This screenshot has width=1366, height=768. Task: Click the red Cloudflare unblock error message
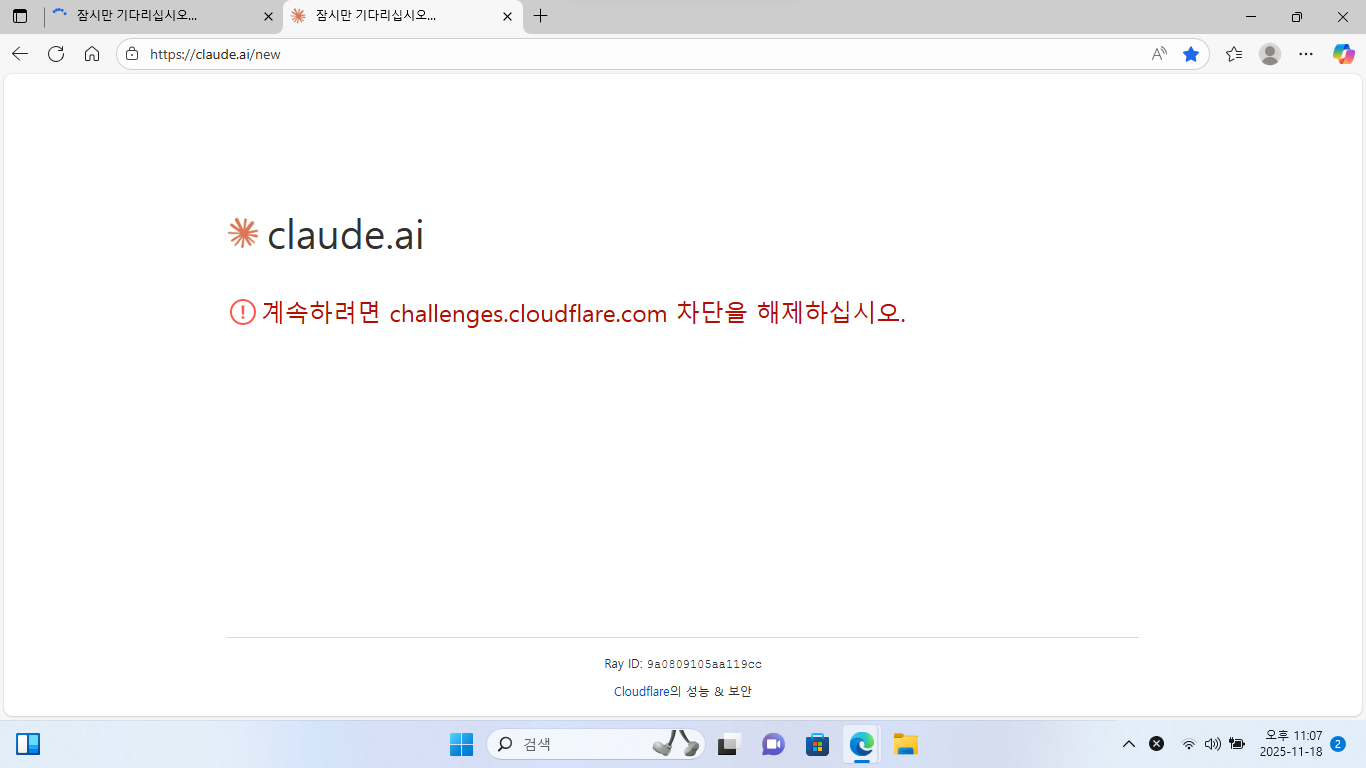coord(567,313)
